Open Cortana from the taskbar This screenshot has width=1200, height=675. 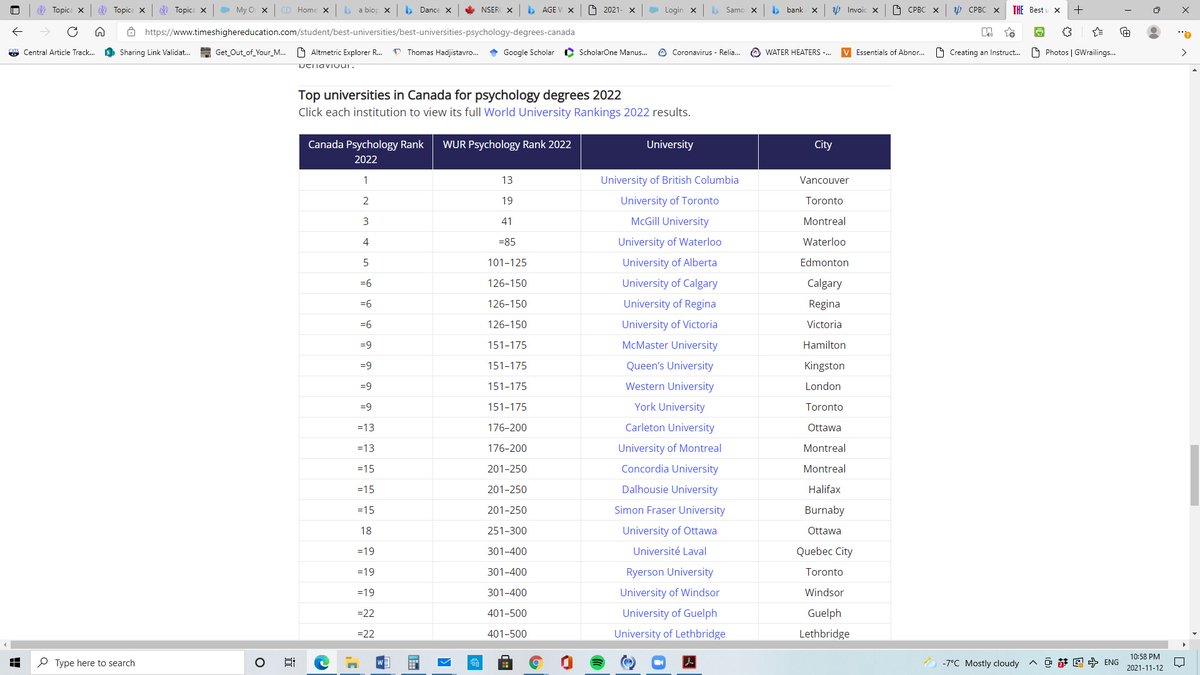tap(260, 662)
